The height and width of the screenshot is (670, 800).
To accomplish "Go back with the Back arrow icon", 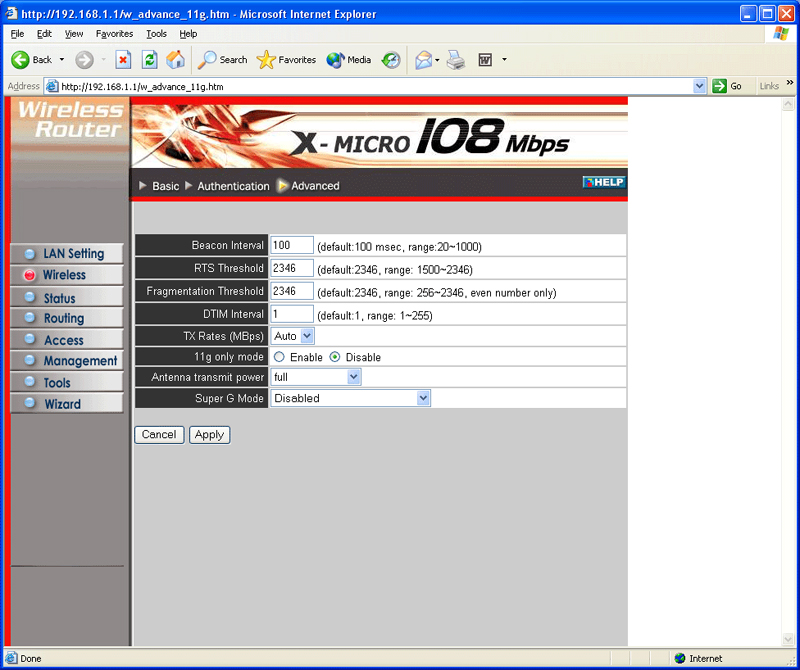I will pyautogui.click(x=20, y=60).
